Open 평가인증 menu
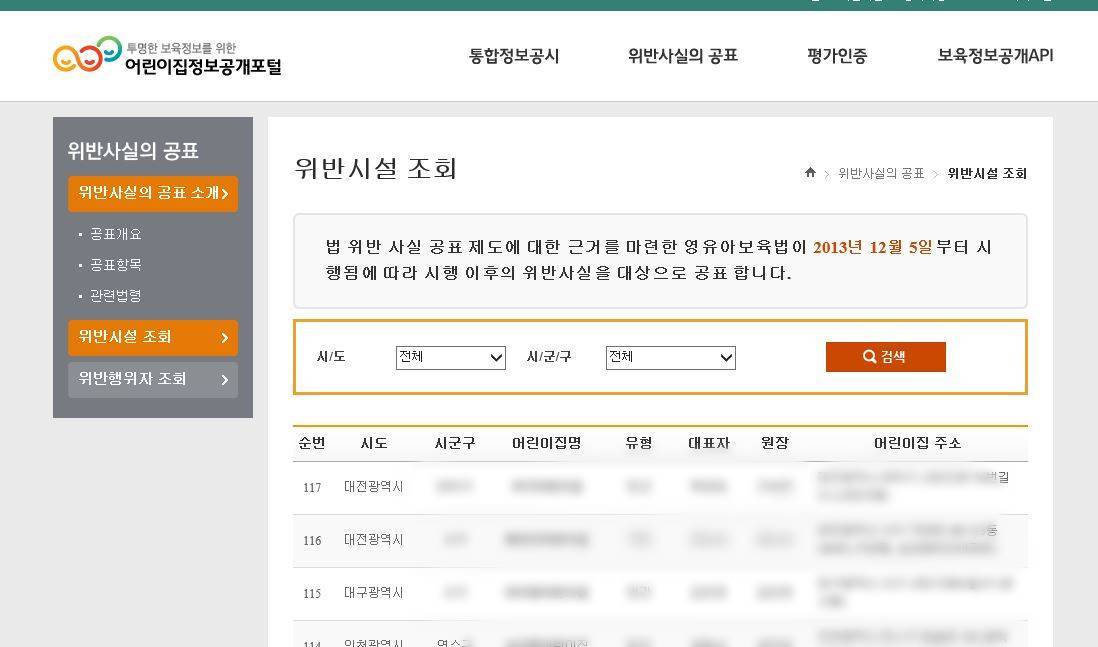This screenshot has width=1098, height=647. [x=837, y=56]
